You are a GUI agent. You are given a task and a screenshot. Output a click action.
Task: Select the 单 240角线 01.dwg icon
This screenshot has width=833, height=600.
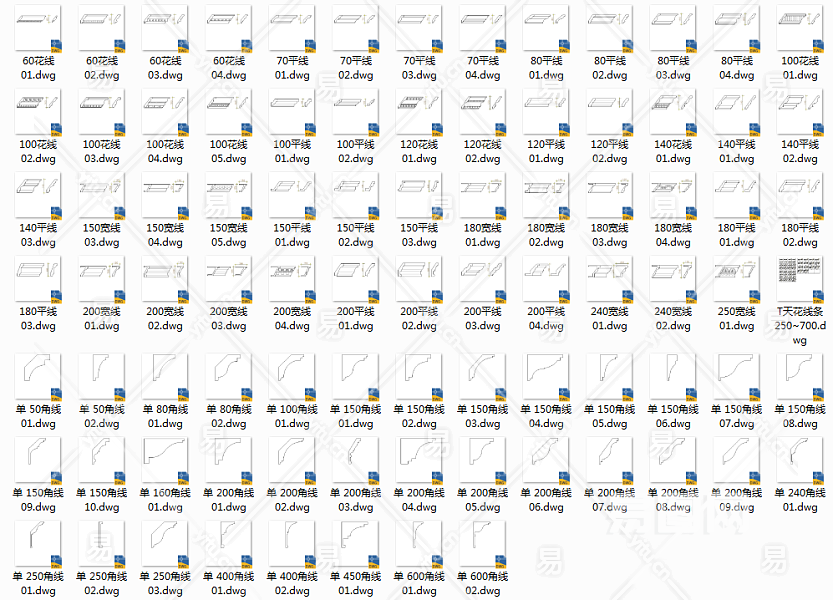click(800, 460)
